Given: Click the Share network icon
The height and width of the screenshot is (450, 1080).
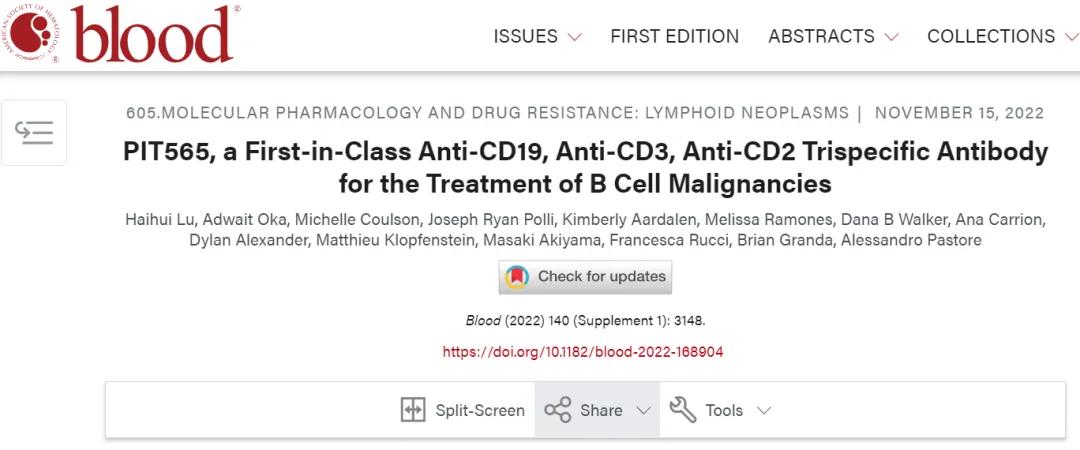Looking at the screenshot, I should [558, 410].
